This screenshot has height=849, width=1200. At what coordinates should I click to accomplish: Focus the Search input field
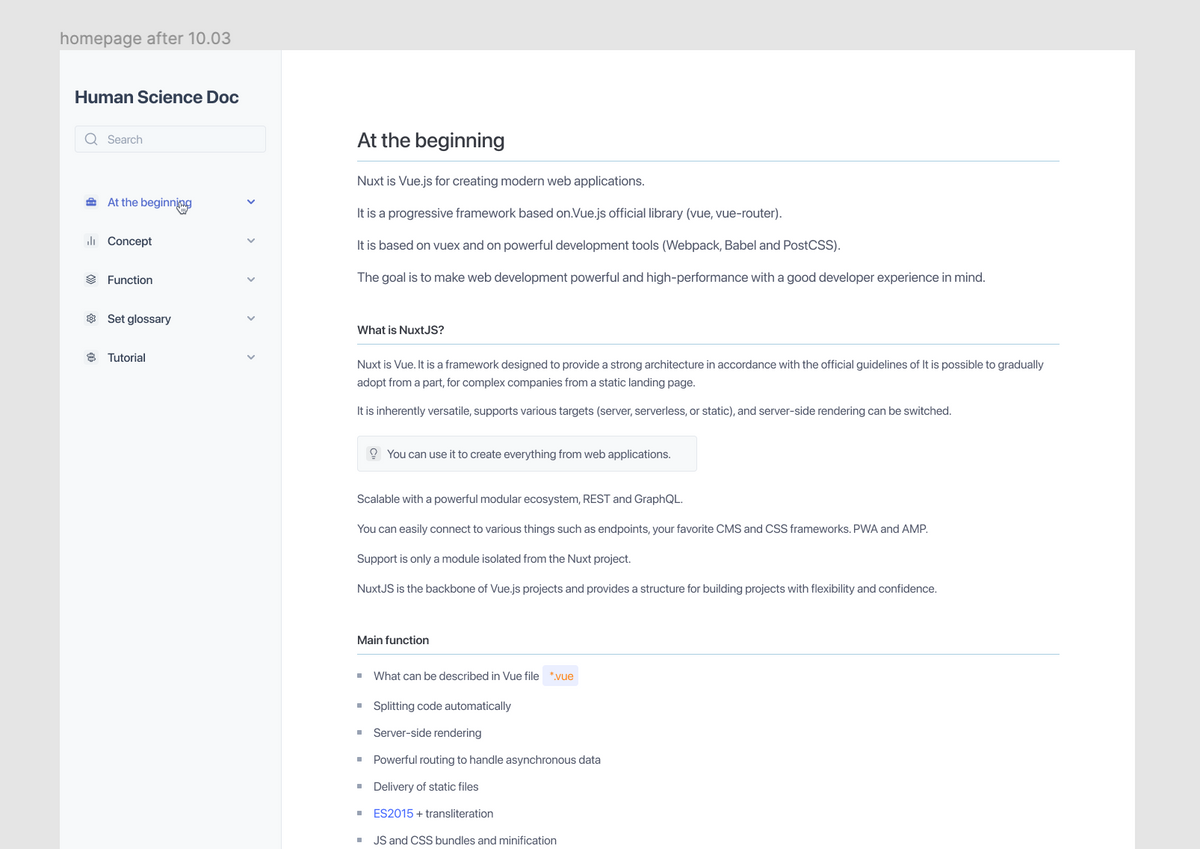[x=170, y=139]
